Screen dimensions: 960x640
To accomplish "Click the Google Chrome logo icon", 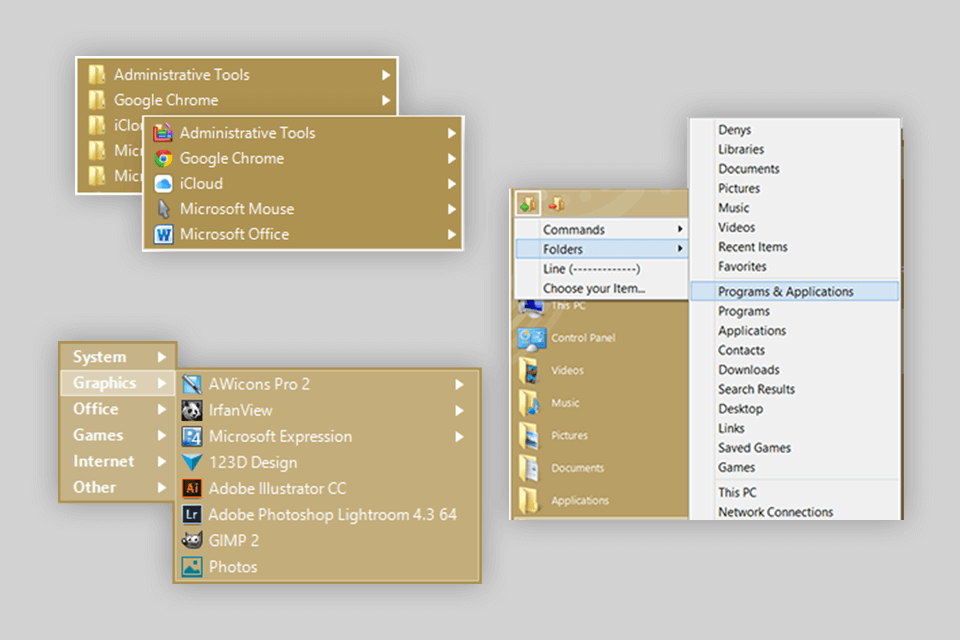I will point(163,159).
